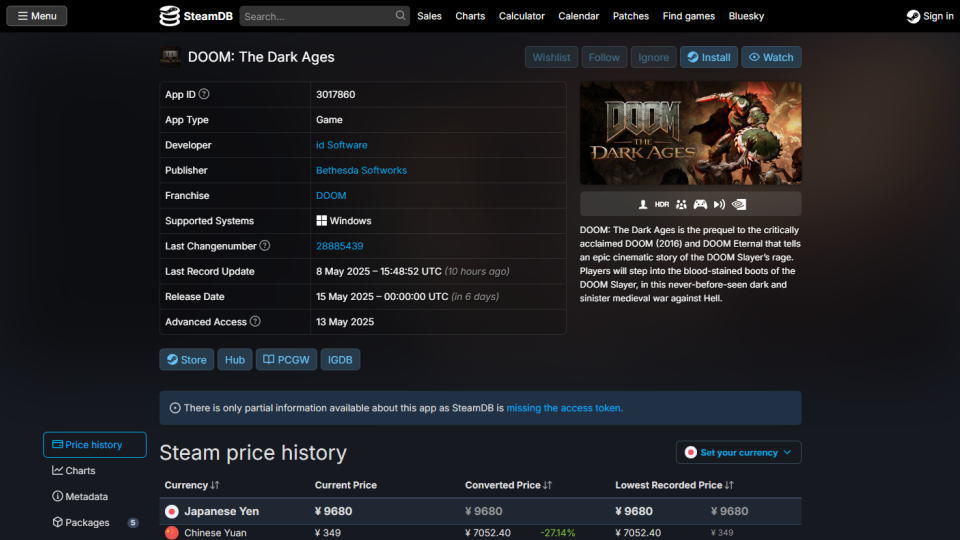Open the Charts navigation item
Image resolution: width=960 pixels, height=540 pixels.
click(470, 16)
